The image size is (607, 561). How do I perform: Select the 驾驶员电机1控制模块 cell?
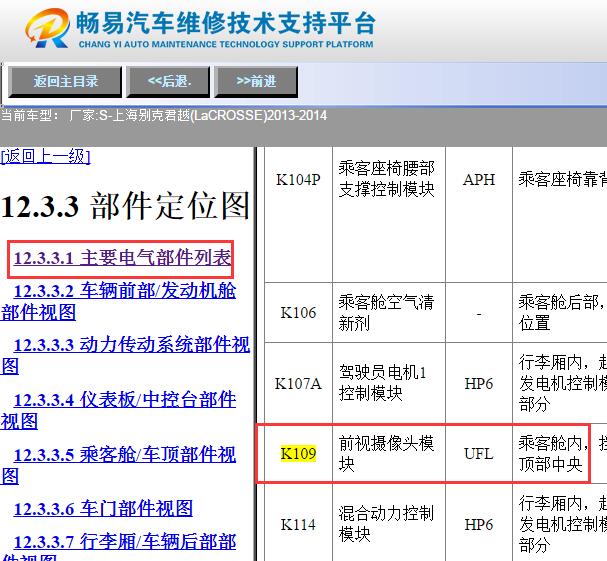coord(389,383)
